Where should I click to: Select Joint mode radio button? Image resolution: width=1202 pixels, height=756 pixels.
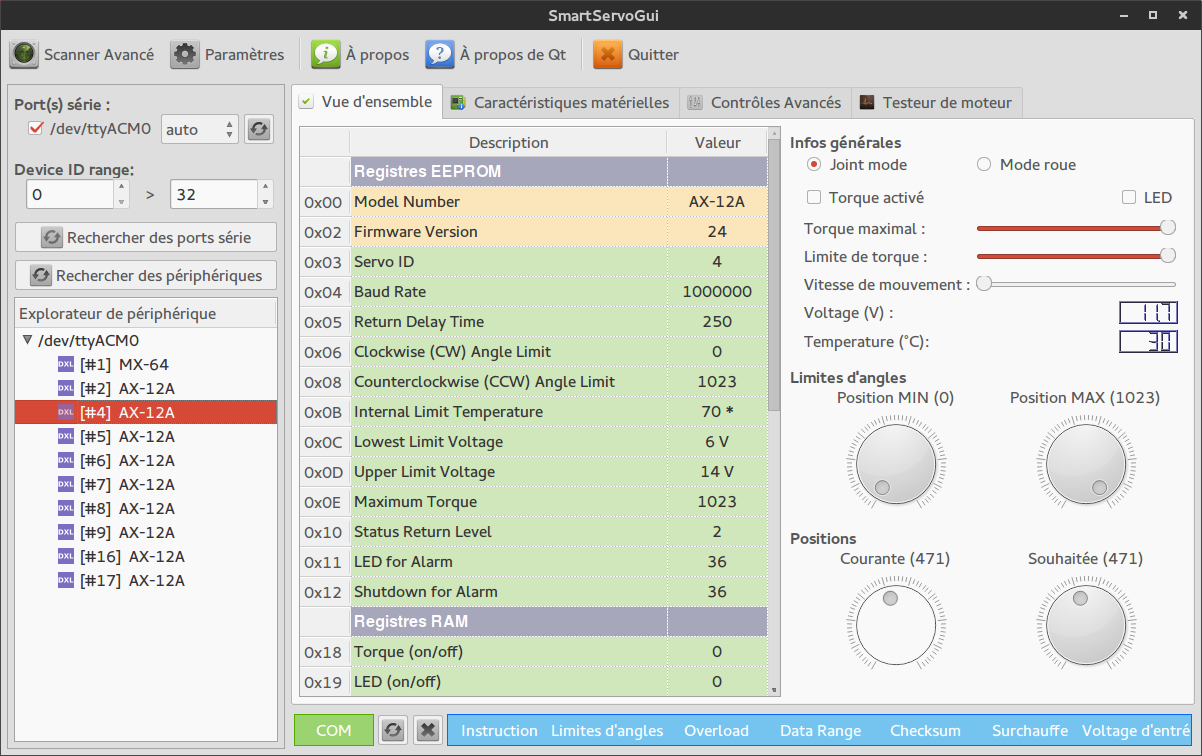pos(814,164)
